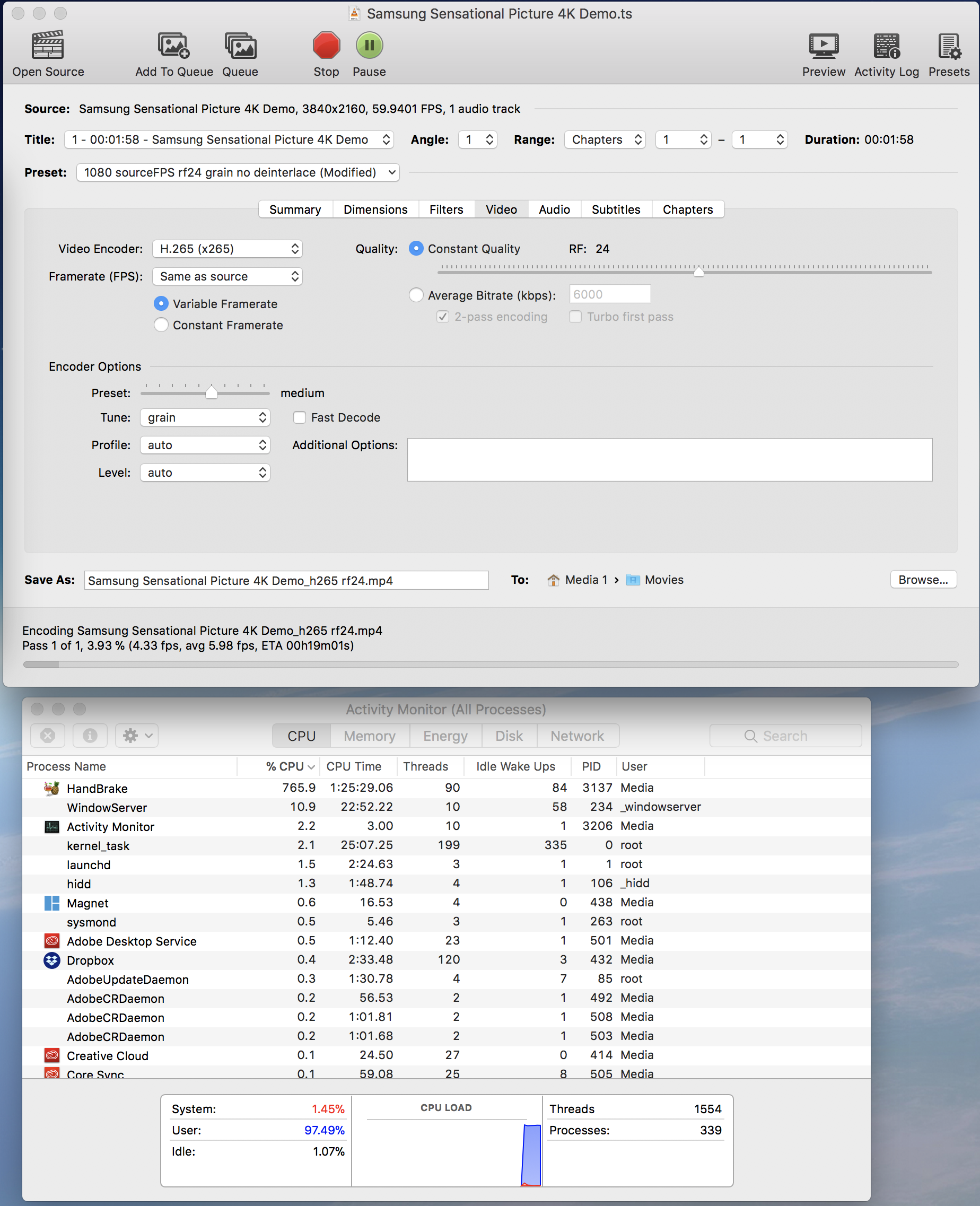The width and height of the screenshot is (980, 1206).
Task: Click the Magnet process icon
Action: (x=52, y=903)
